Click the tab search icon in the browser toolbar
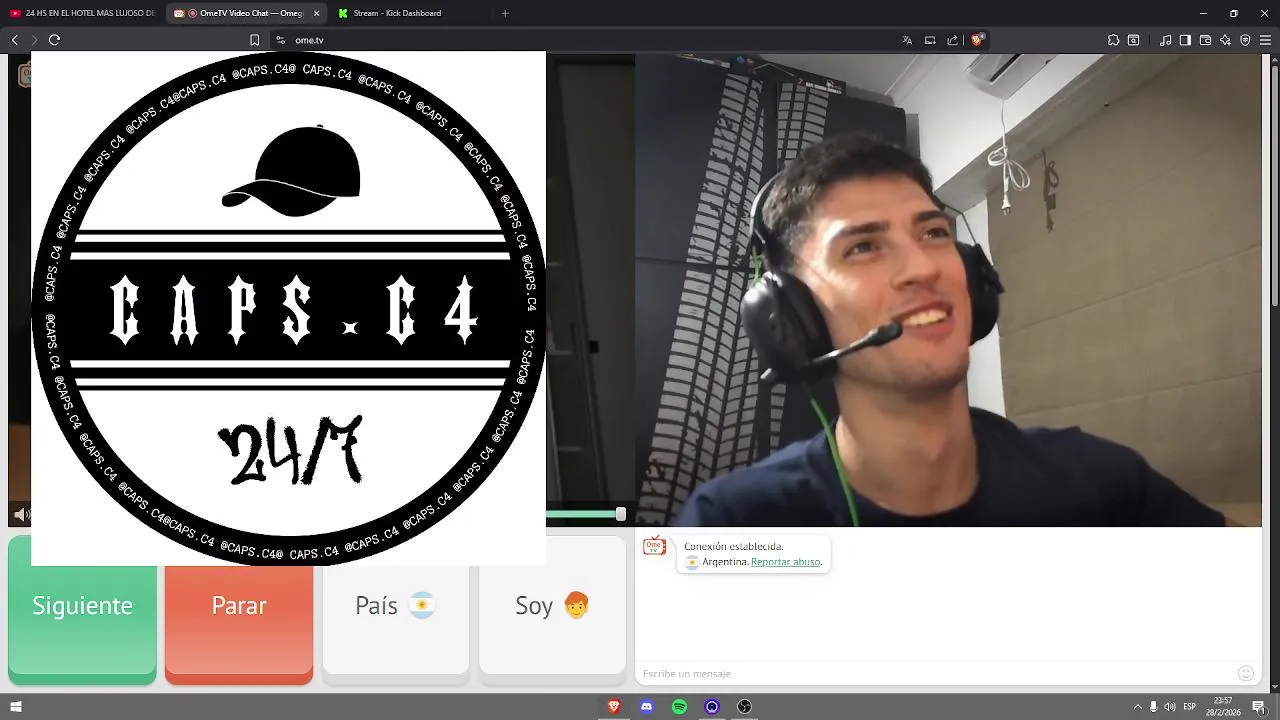This screenshot has height=720, width=1280. 1133,40
